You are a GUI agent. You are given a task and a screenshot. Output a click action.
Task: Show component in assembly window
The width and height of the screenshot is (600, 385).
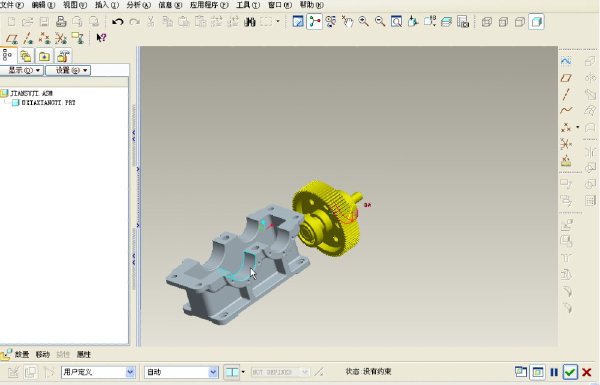click(538, 372)
